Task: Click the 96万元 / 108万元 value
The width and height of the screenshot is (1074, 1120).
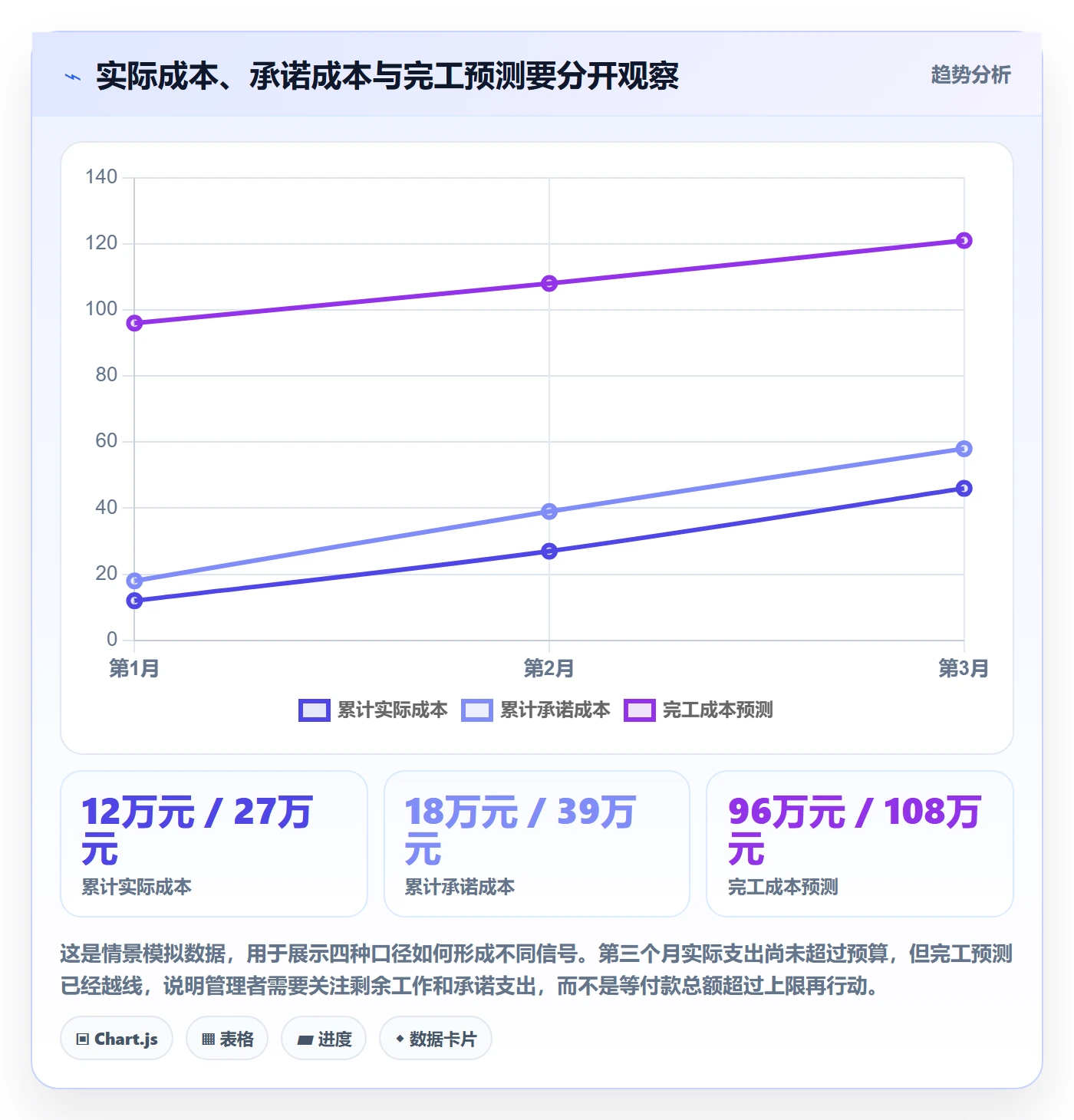Action: [855, 830]
